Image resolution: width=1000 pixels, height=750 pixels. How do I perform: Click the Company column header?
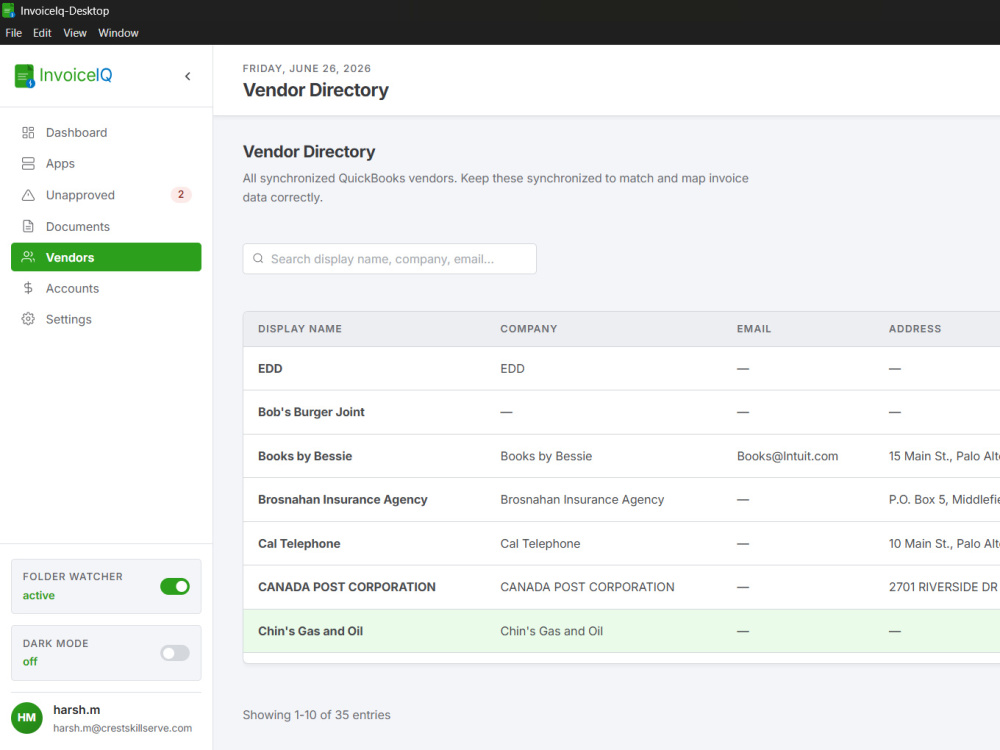(x=529, y=329)
